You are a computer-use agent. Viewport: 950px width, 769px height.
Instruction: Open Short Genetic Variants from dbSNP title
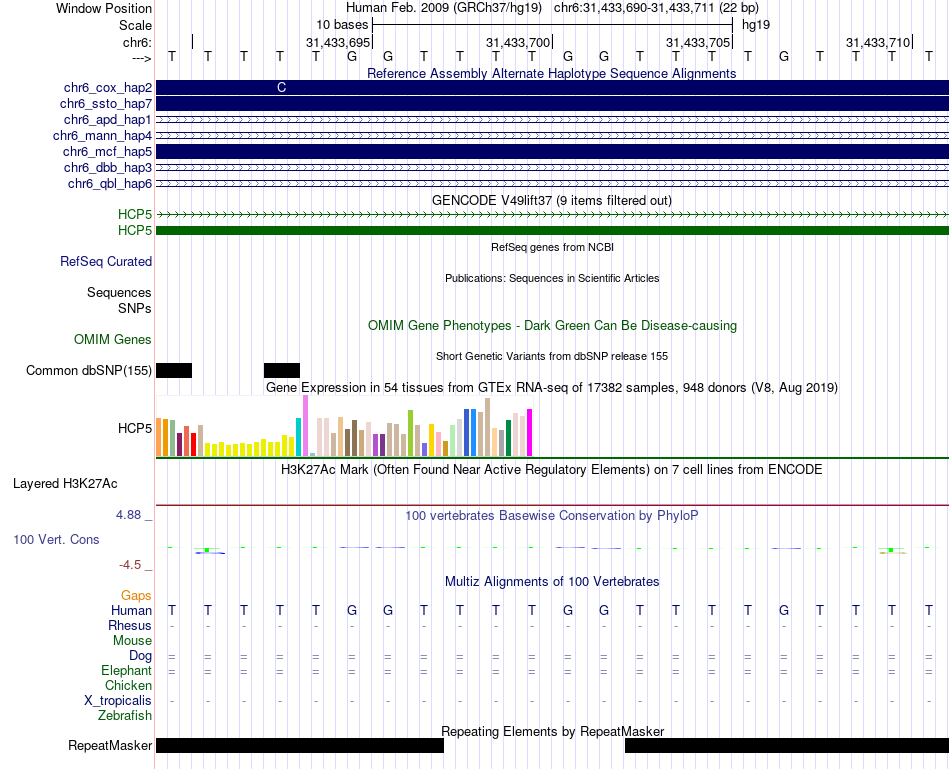click(552, 356)
